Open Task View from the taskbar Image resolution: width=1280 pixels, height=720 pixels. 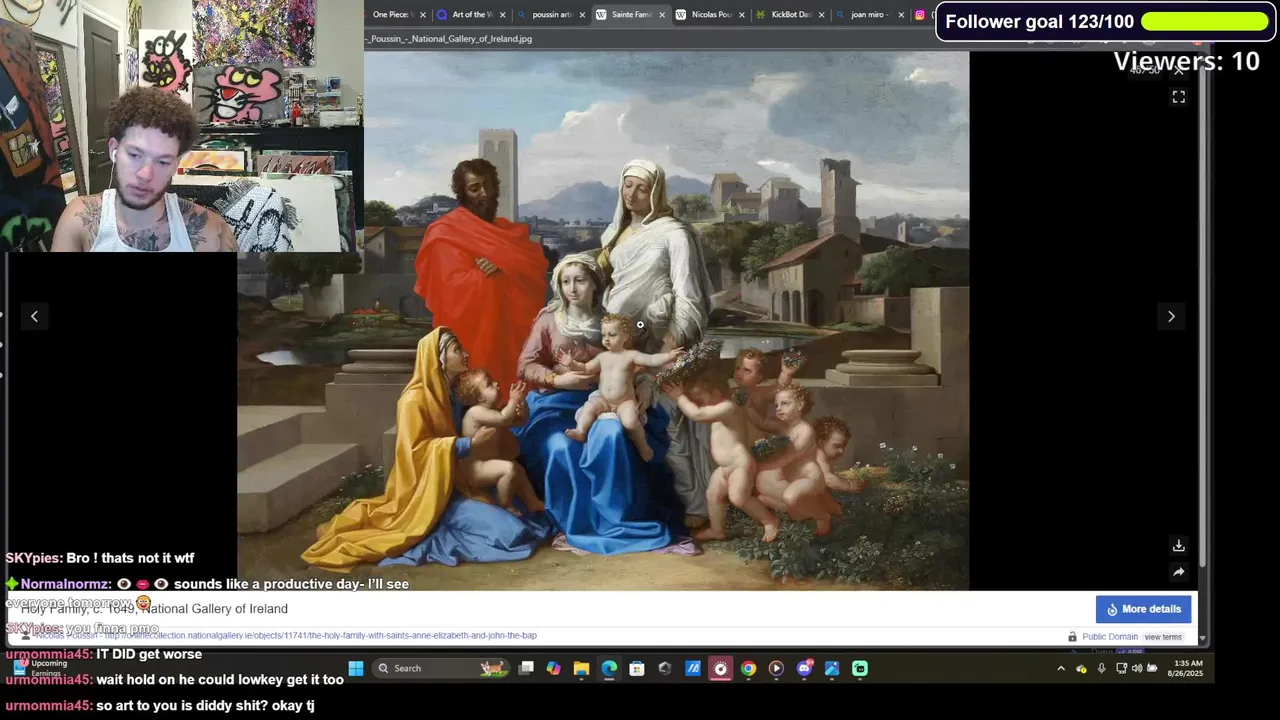526,668
